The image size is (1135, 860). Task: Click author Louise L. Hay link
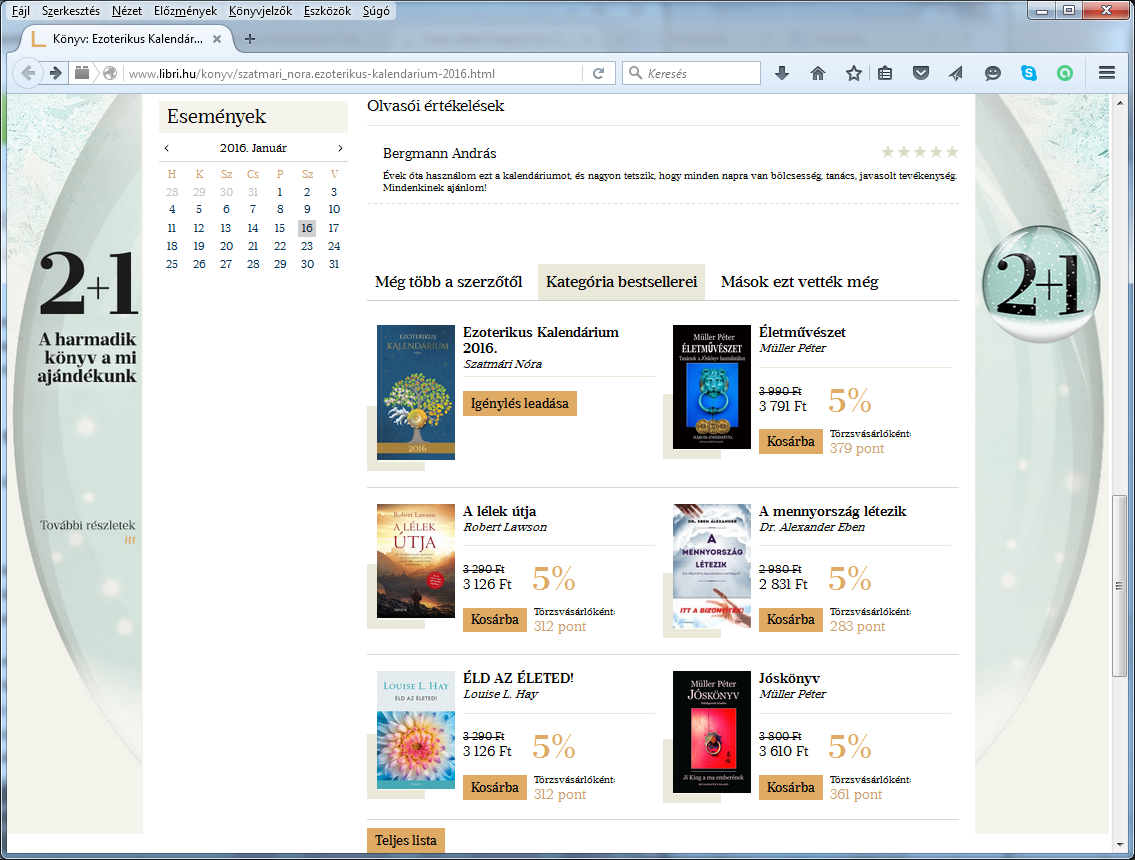(x=500, y=694)
